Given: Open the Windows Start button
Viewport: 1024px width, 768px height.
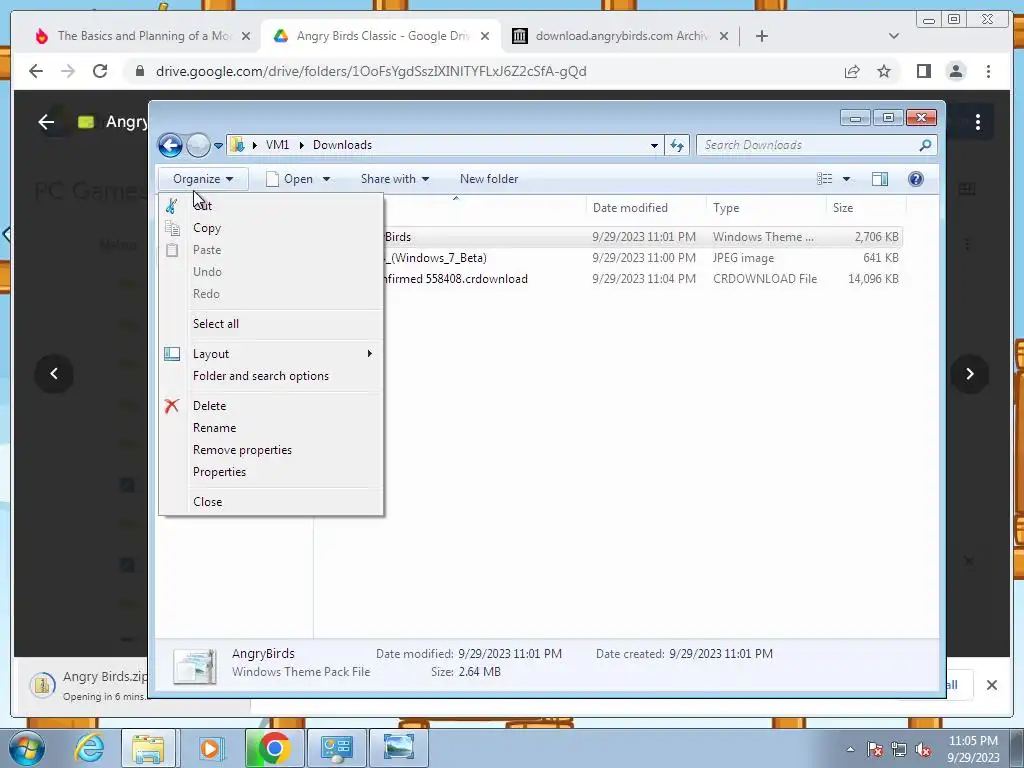Looking at the screenshot, I should (26, 748).
